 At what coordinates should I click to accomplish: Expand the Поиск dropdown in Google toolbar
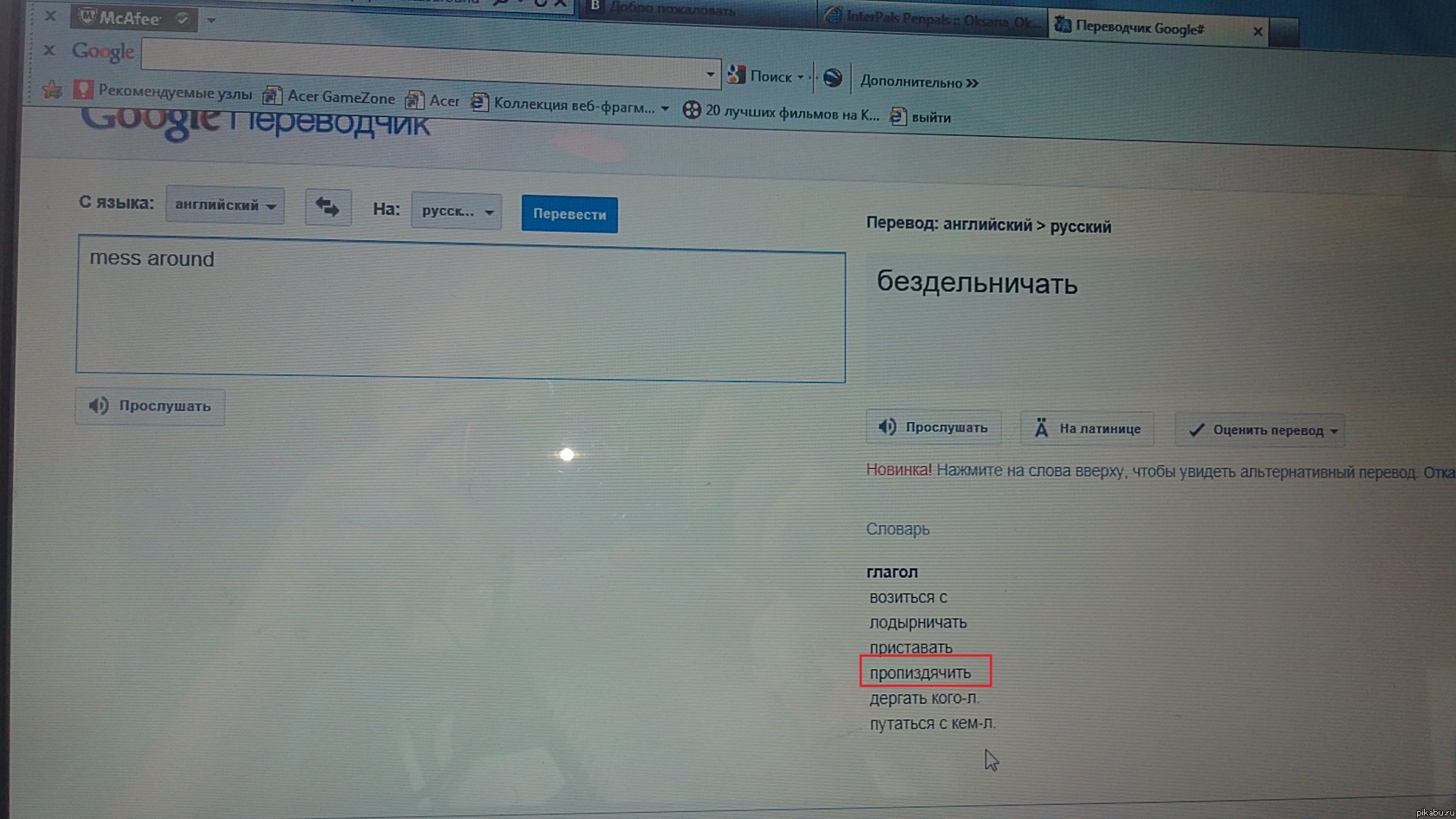[801, 77]
